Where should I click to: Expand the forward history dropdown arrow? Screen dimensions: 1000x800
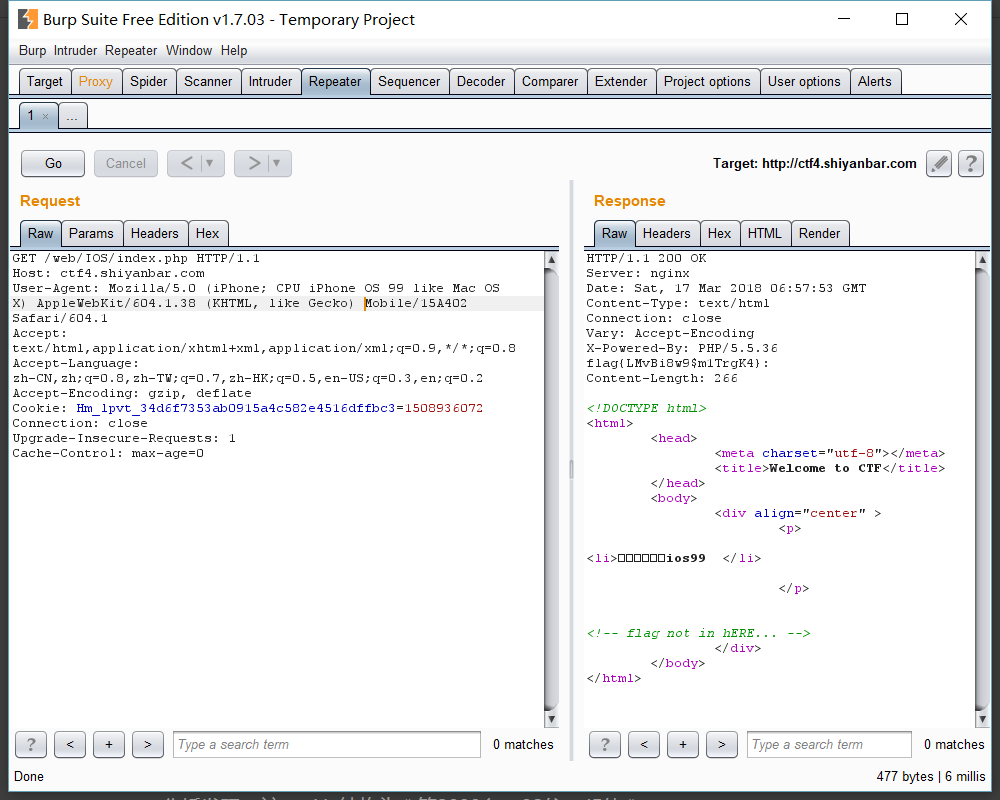coord(277,164)
